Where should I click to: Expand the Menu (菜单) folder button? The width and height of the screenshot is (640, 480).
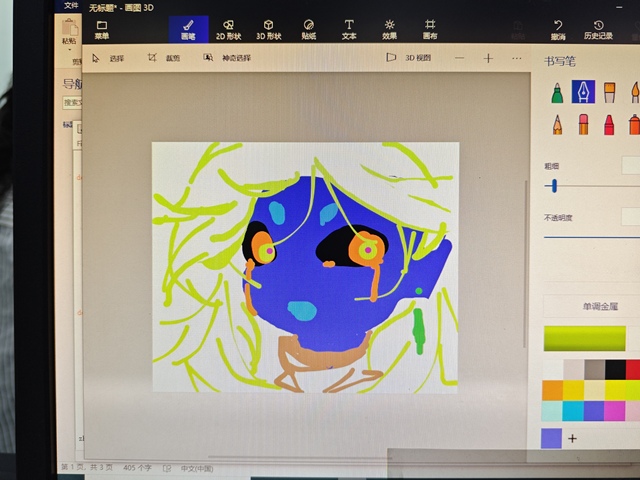(x=101, y=29)
